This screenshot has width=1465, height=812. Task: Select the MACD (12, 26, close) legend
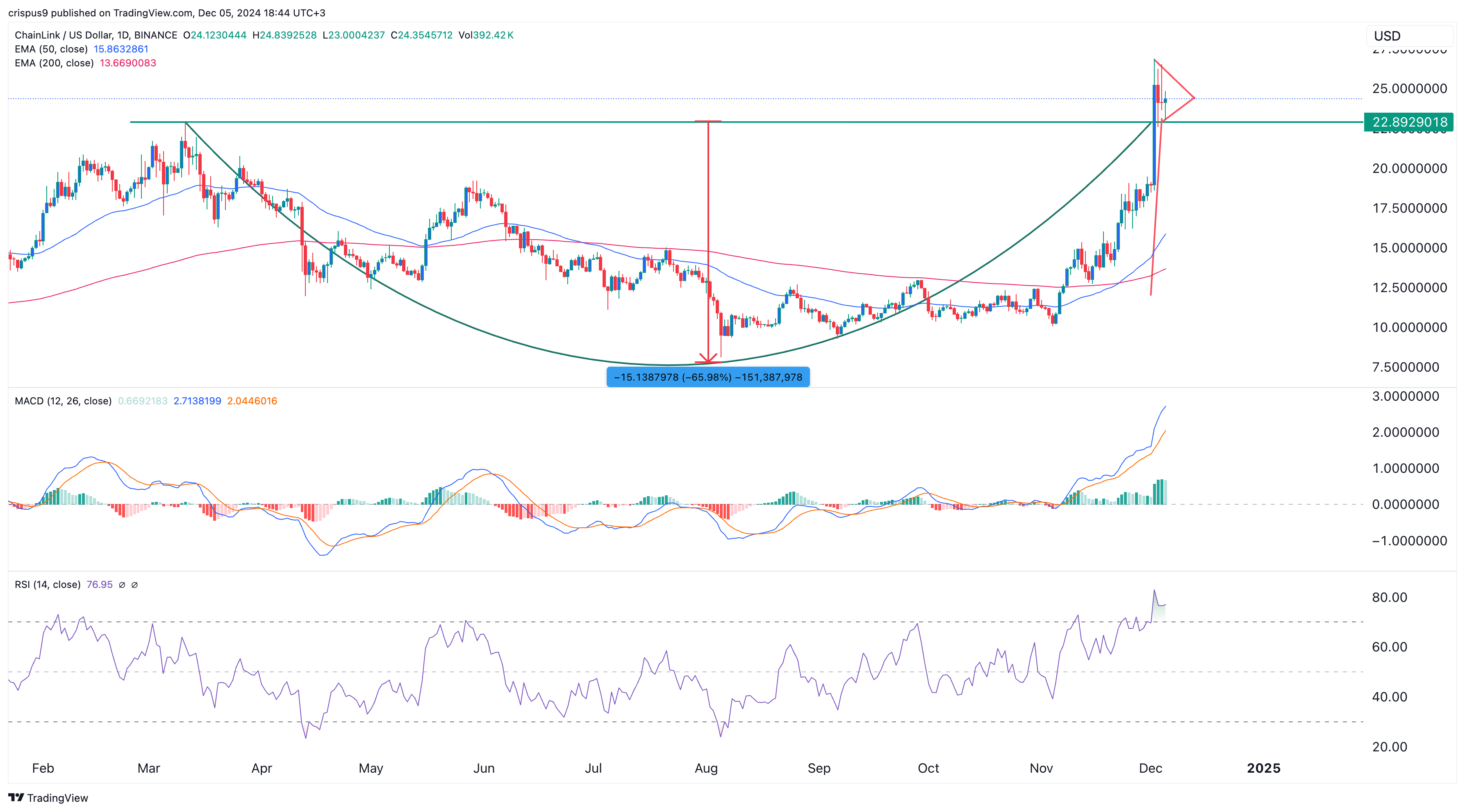pos(63,401)
